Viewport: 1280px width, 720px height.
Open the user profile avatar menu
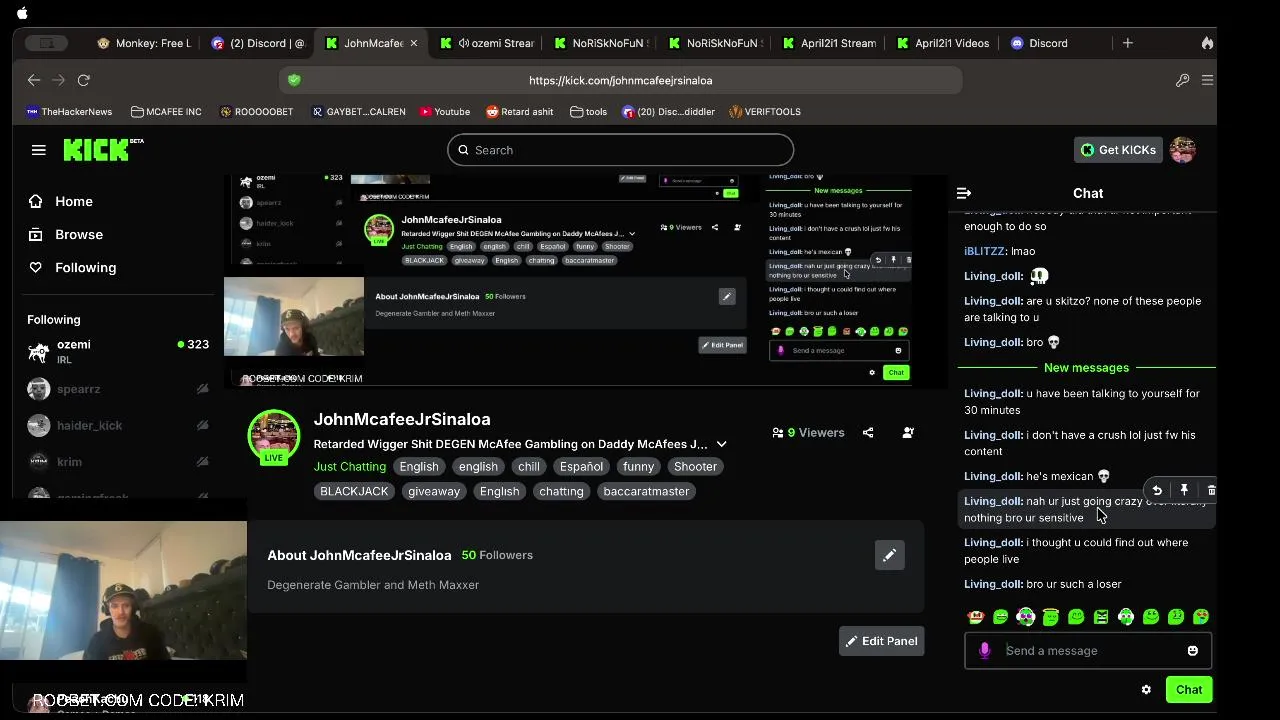click(1183, 150)
